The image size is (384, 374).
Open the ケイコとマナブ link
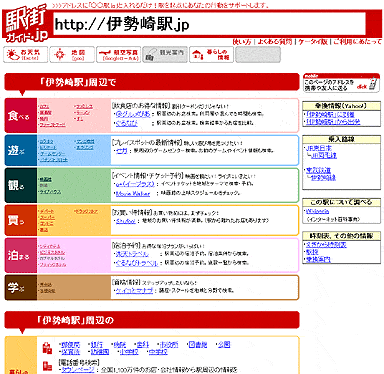tap(134, 291)
